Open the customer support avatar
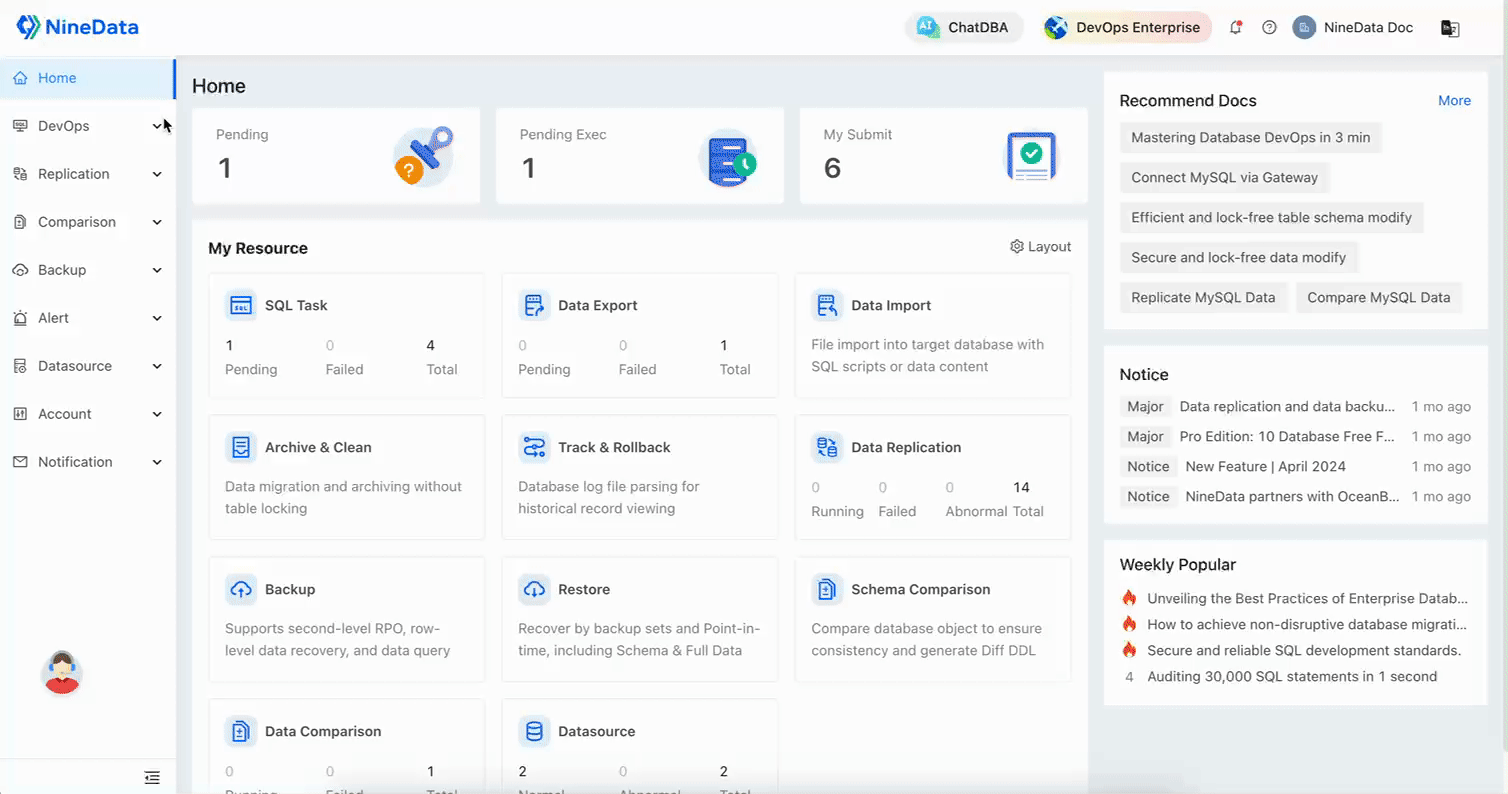 62,672
